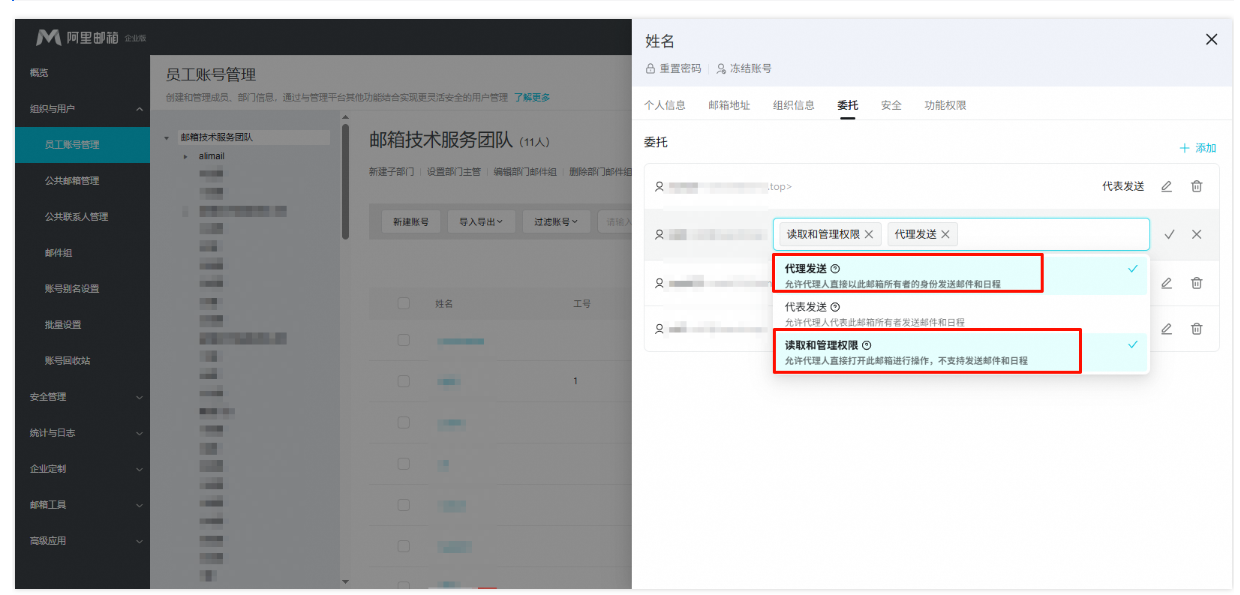Click the 新建账号 button
This screenshot has height=595, width=1240.
(x=410, y=222)
